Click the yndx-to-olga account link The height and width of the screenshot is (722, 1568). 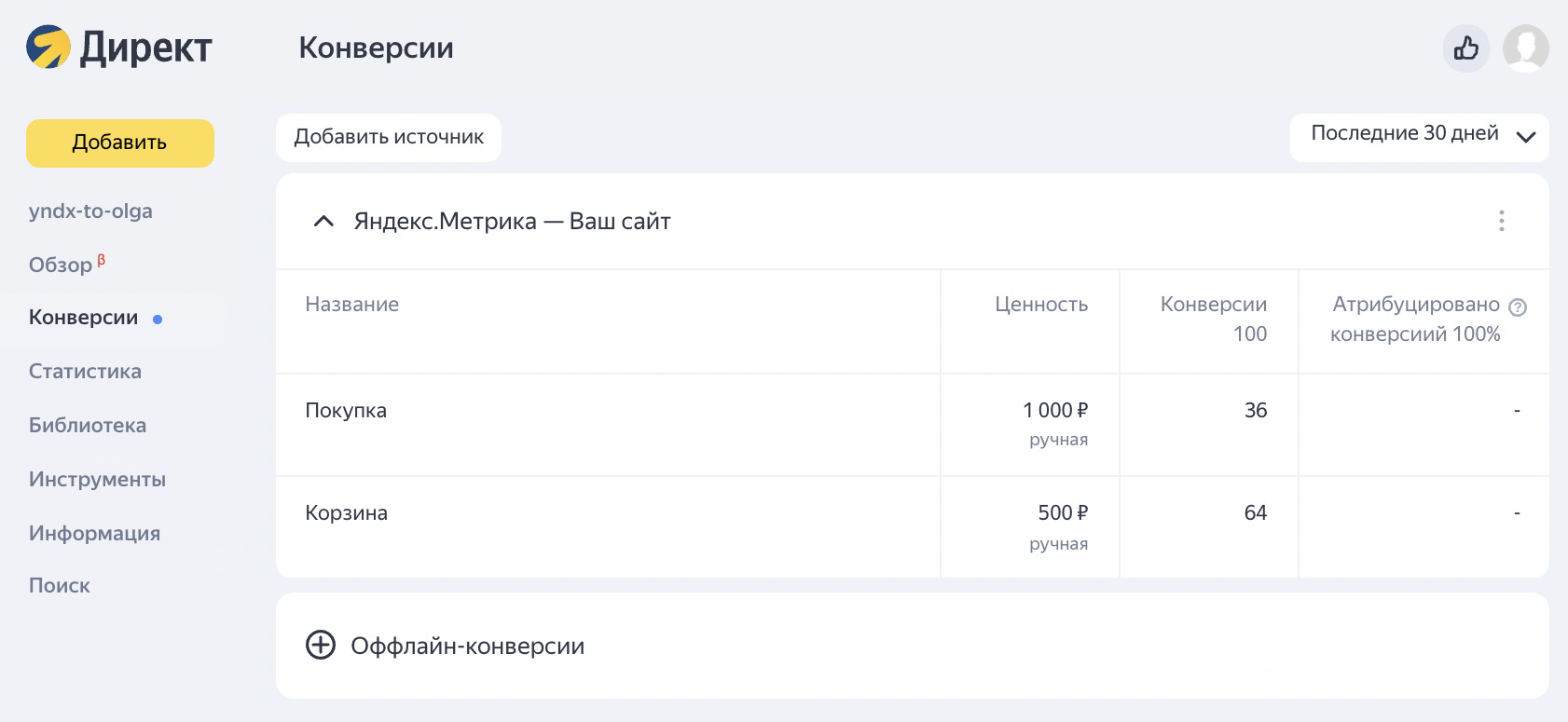(90, 211)
